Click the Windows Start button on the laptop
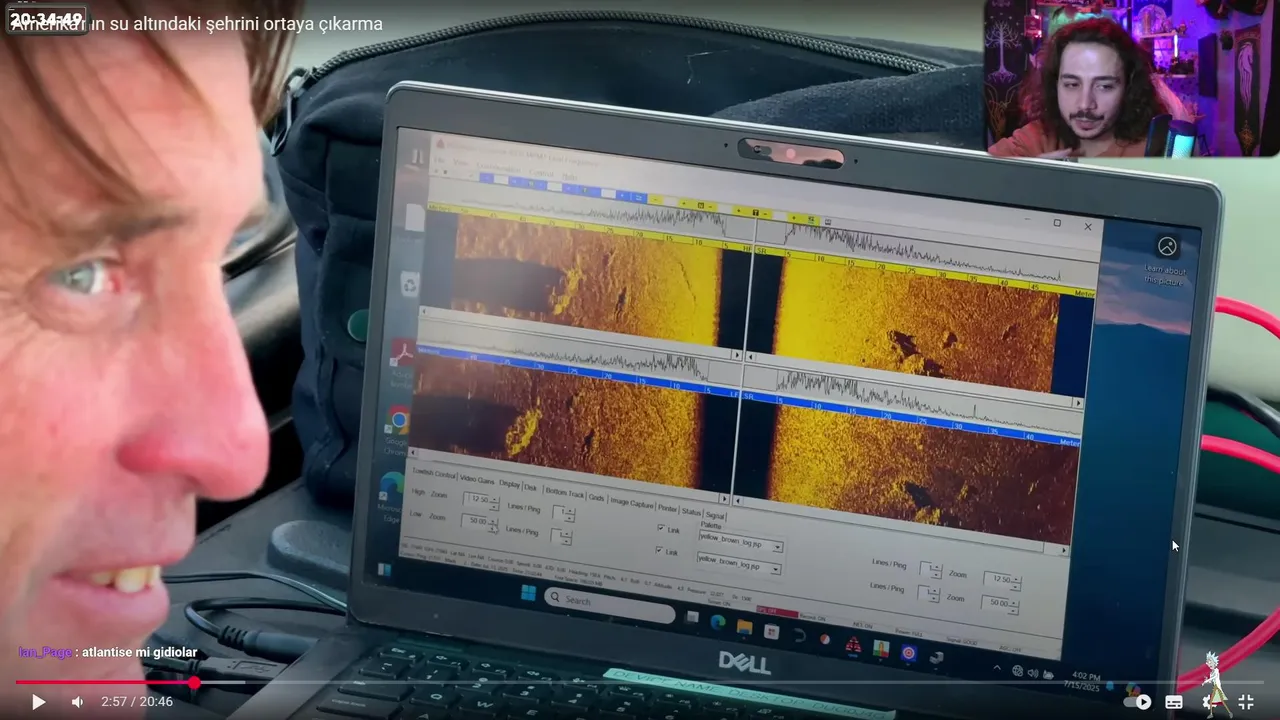 point(528,593)
